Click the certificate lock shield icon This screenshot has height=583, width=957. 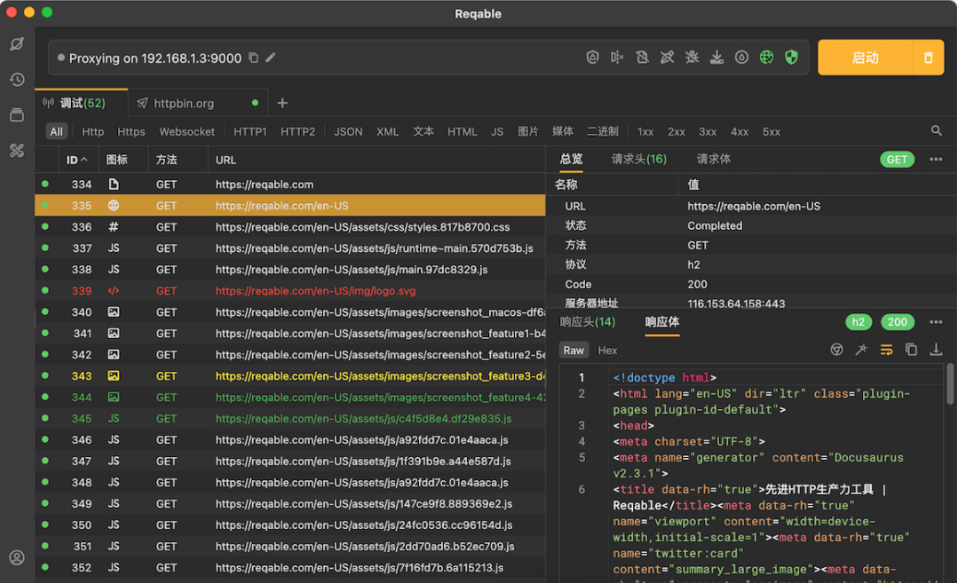click(x=592, y=57)
